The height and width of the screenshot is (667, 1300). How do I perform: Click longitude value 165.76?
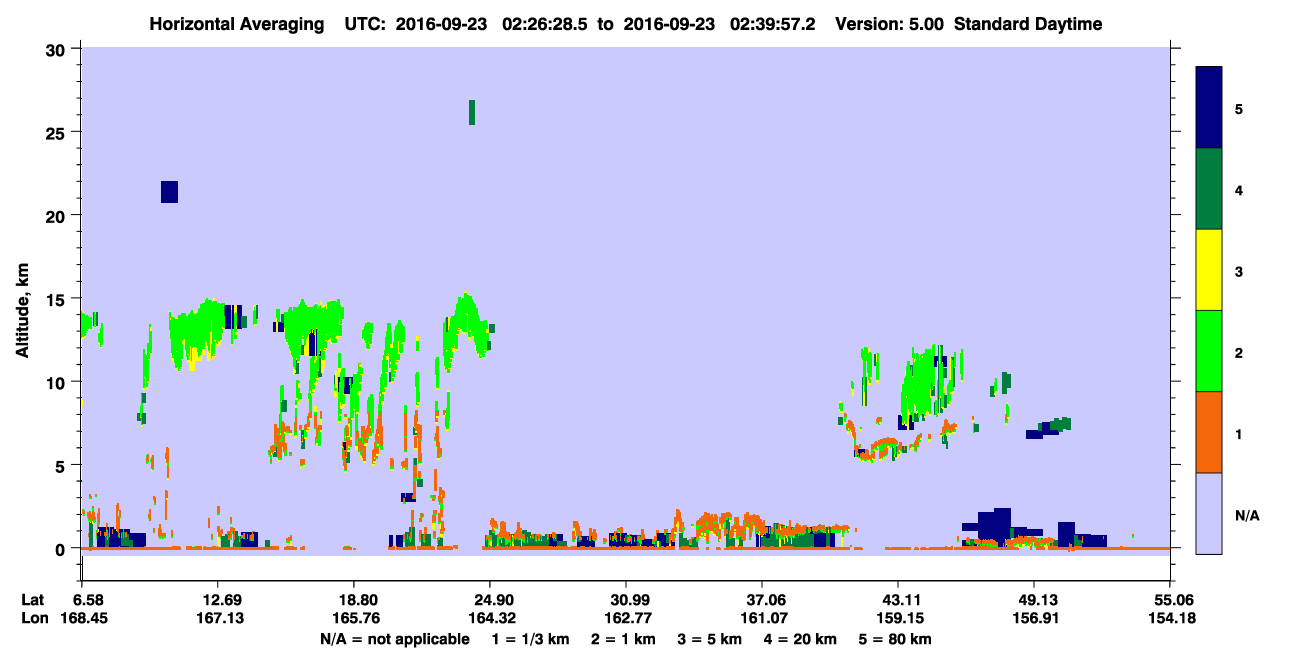tap(354, 618)
